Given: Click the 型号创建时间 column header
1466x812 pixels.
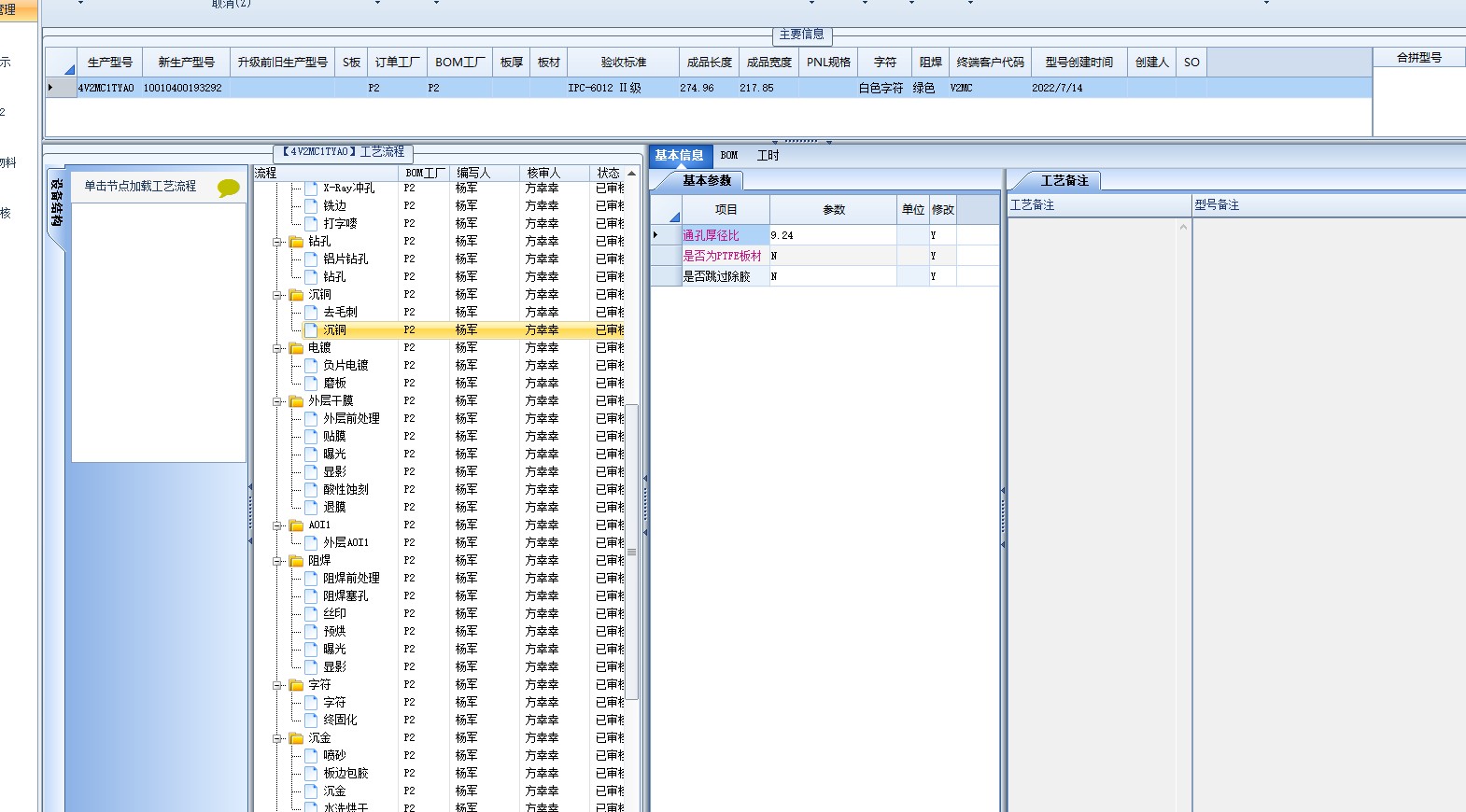Looking at the screenshot, I should tap(1078, 63).
